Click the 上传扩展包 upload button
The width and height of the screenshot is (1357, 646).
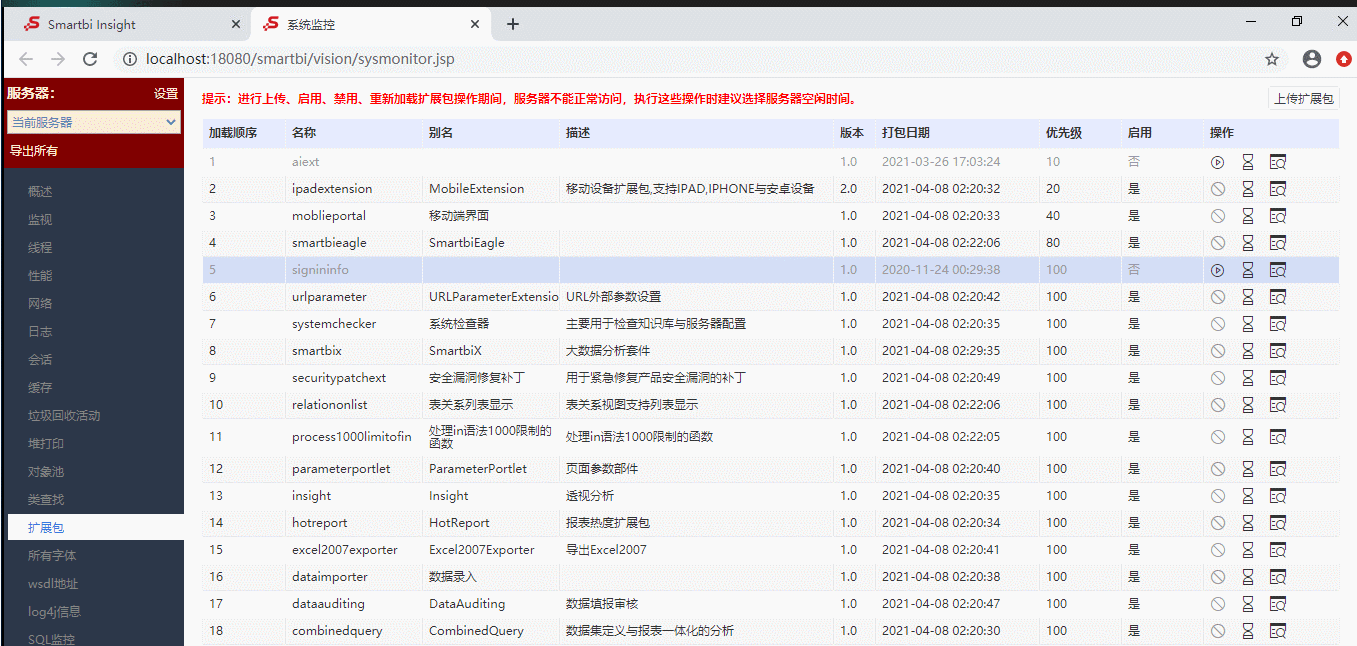click(x=1303, y=99)
